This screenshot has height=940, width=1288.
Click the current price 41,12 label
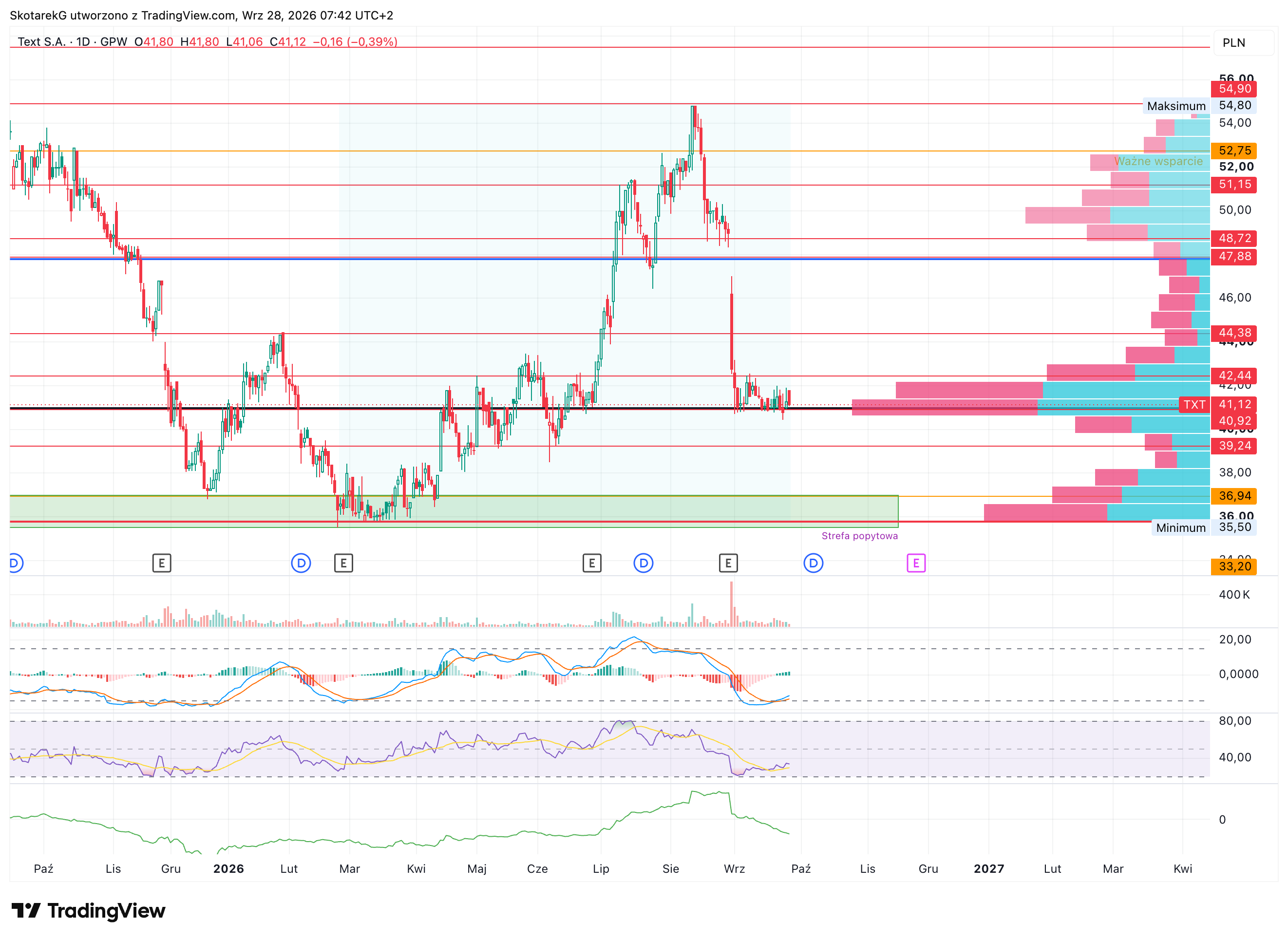pos(1233,405)
